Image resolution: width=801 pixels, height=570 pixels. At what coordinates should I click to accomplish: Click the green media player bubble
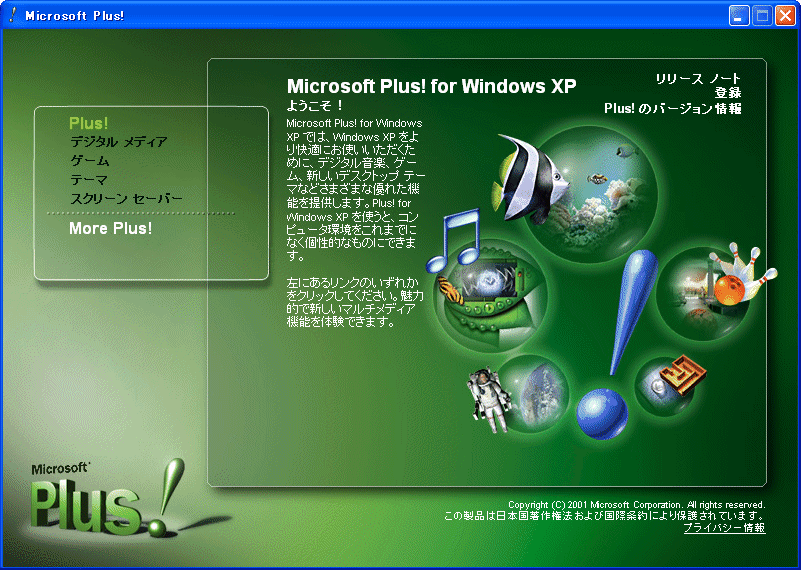click(x=491, y=296)
